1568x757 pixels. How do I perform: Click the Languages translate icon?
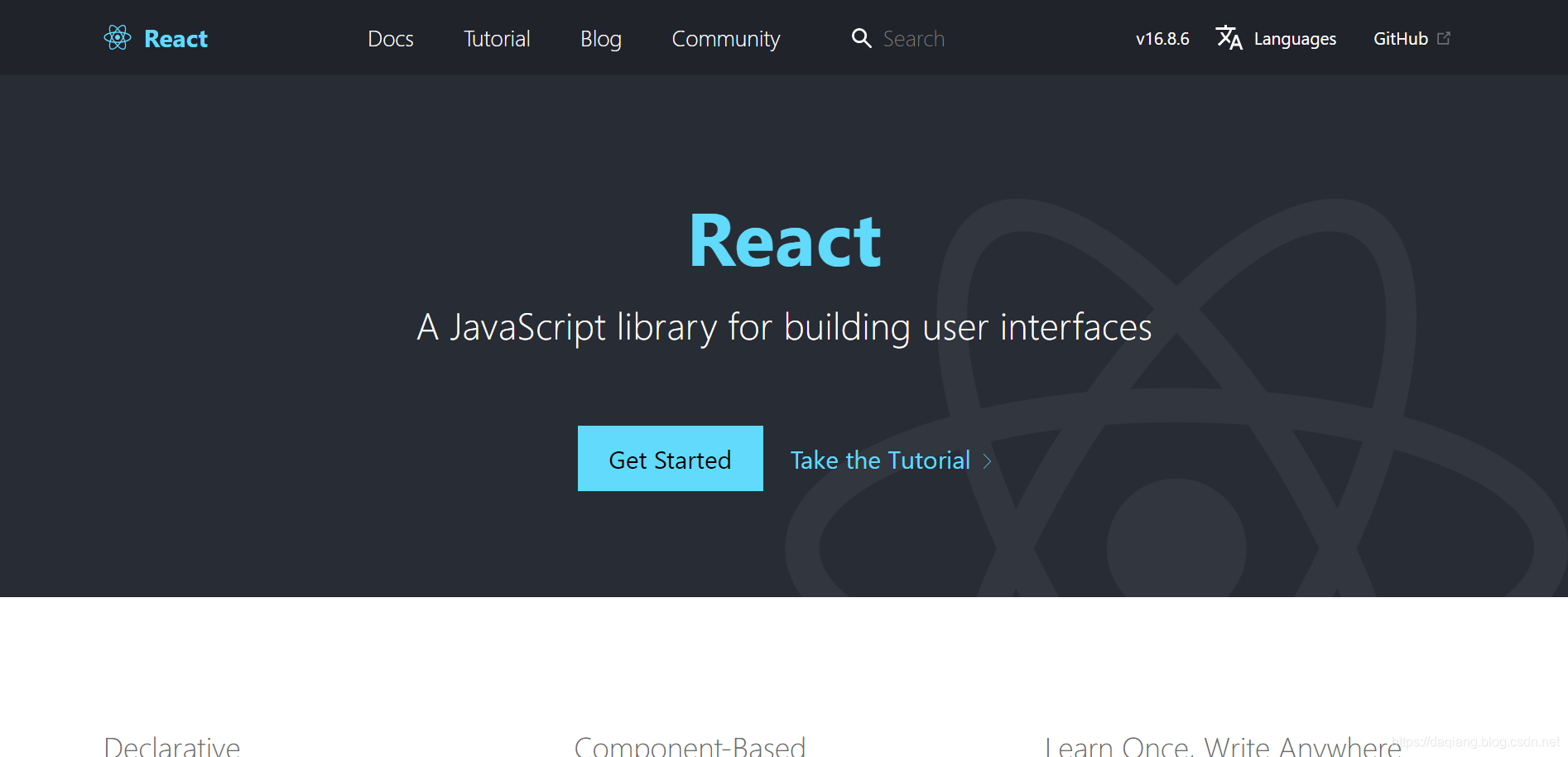(1229, 38)
